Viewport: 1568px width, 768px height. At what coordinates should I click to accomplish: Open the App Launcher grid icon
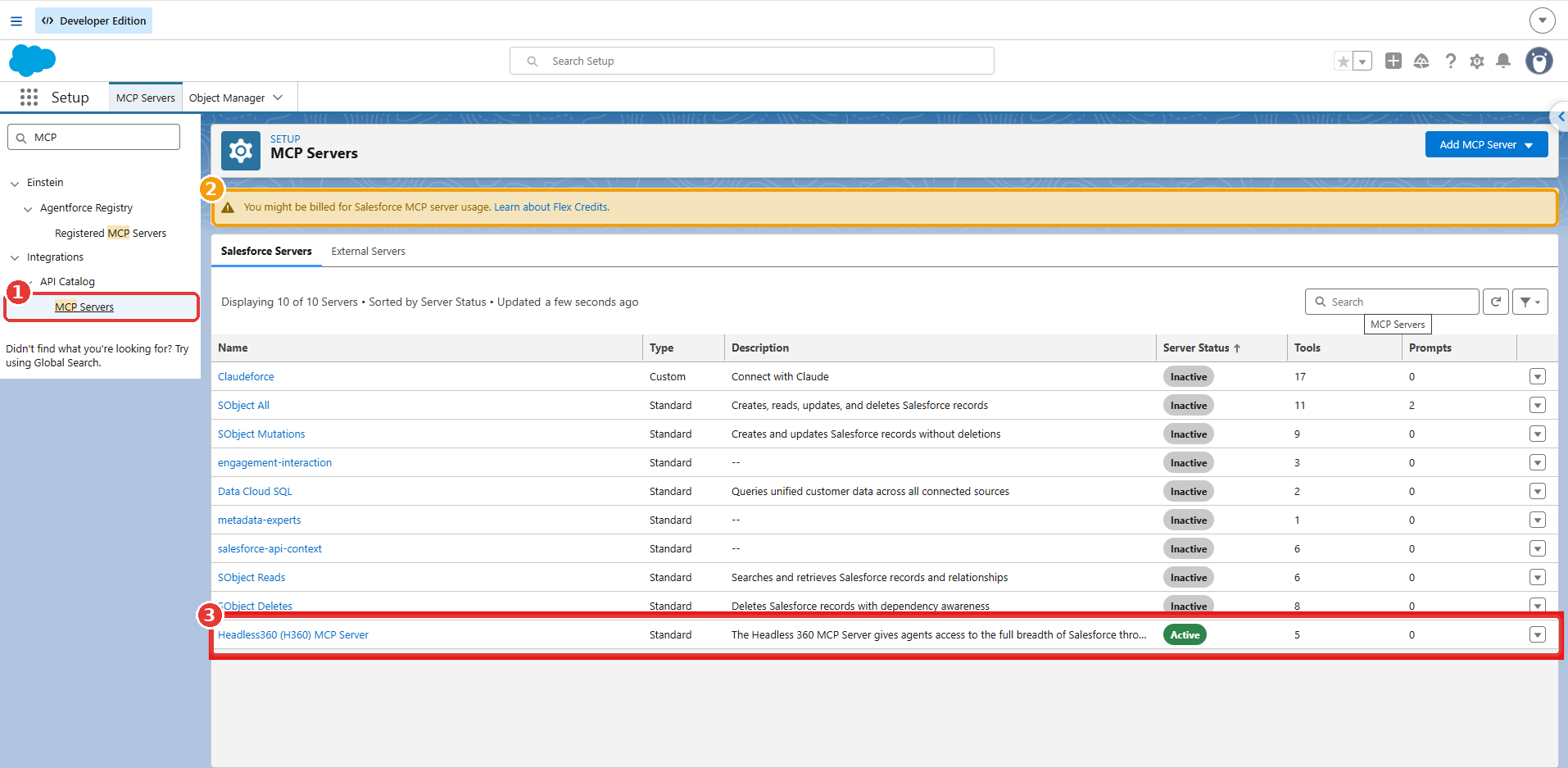click(29, 98)
